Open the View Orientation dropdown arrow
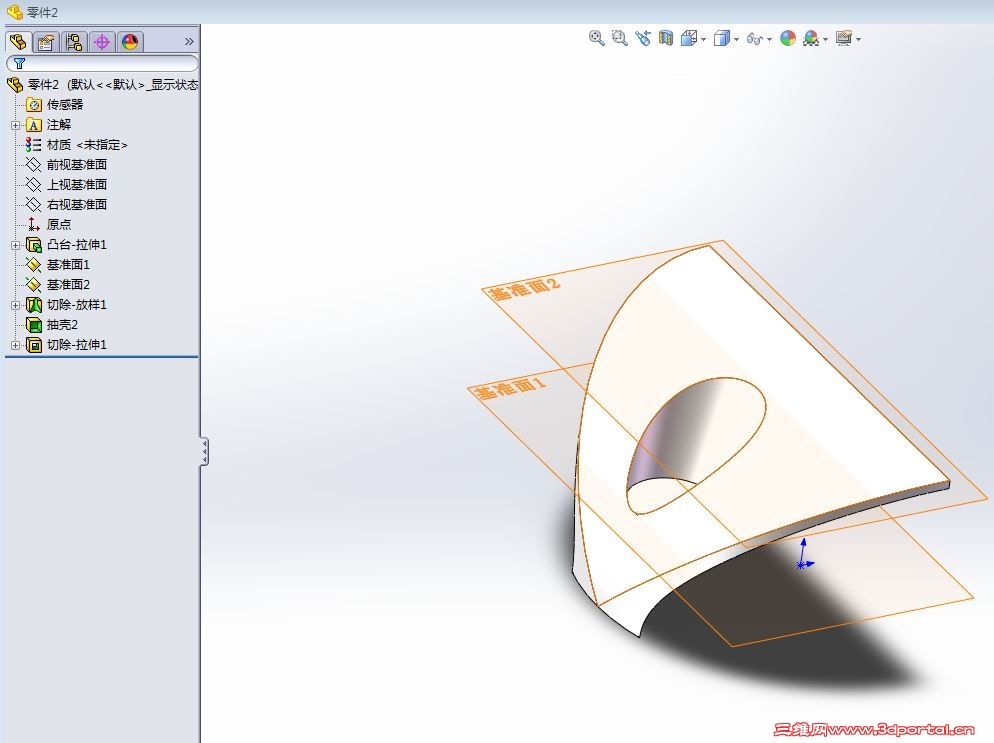 [704, 39]
